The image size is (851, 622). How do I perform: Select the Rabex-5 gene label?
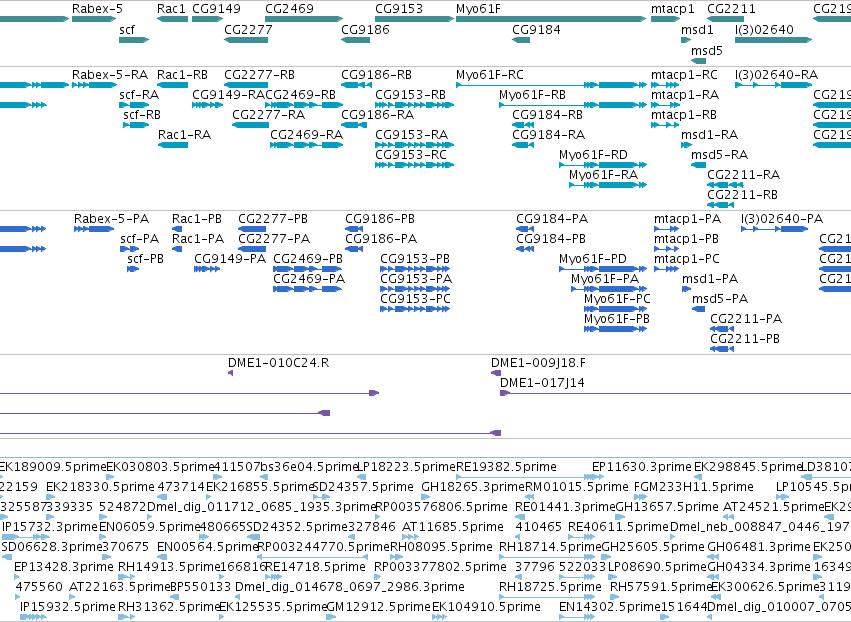click(97, 9)
